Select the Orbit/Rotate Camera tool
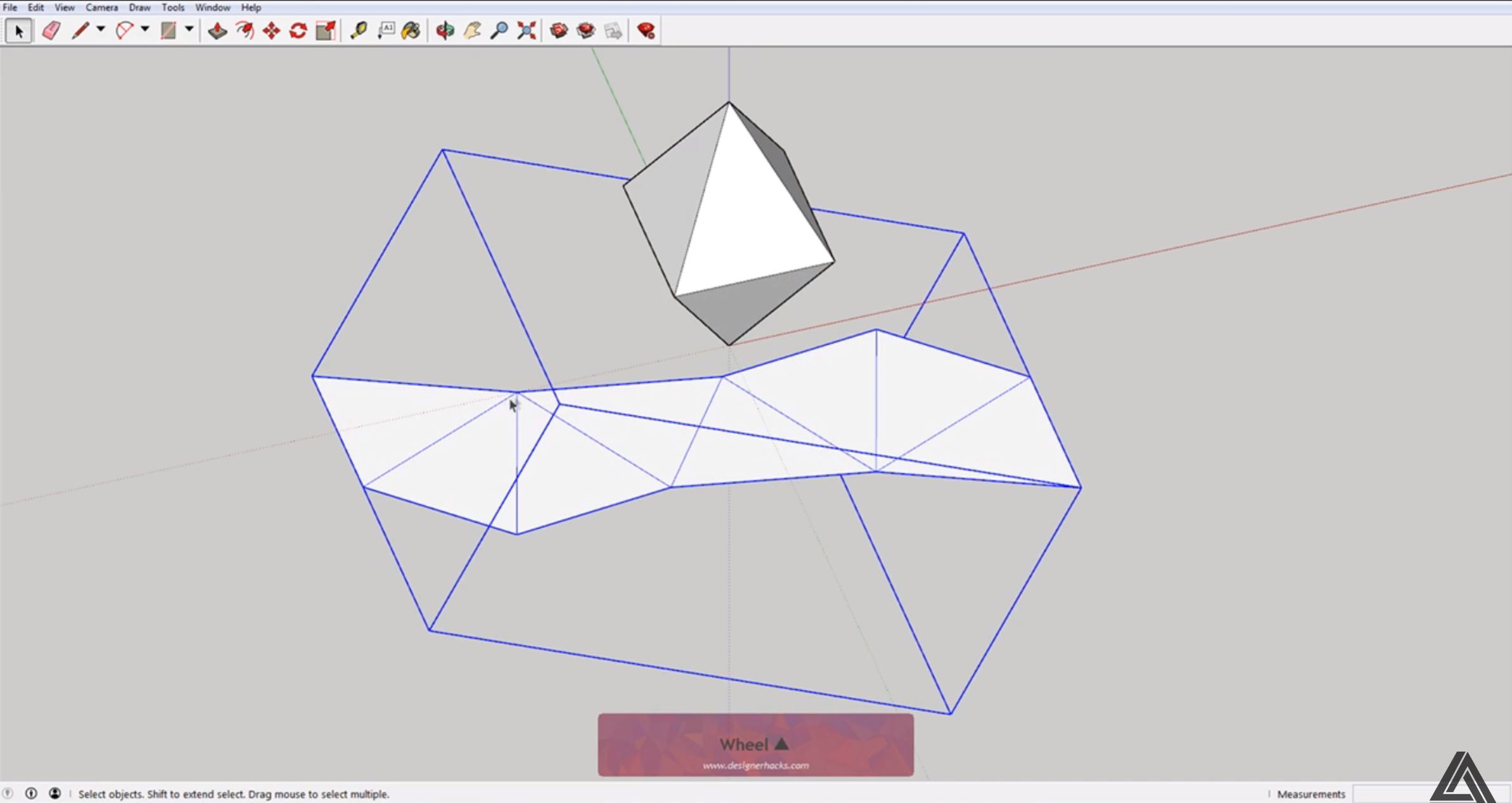The width and height of the screenshot is (1512, 803). click(x=443, y=31)
